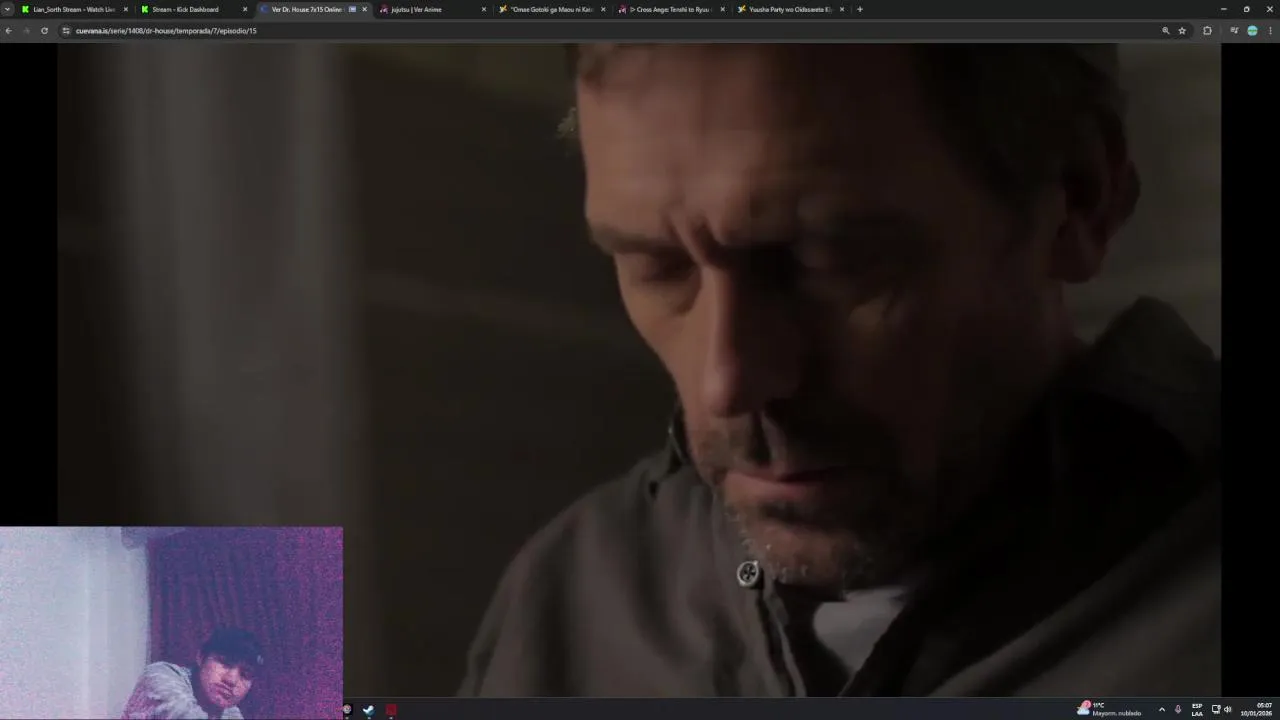Open the weather widget showing 11°C
The width and height of the screenshot is (1280, 720).
coord(1109,709)
